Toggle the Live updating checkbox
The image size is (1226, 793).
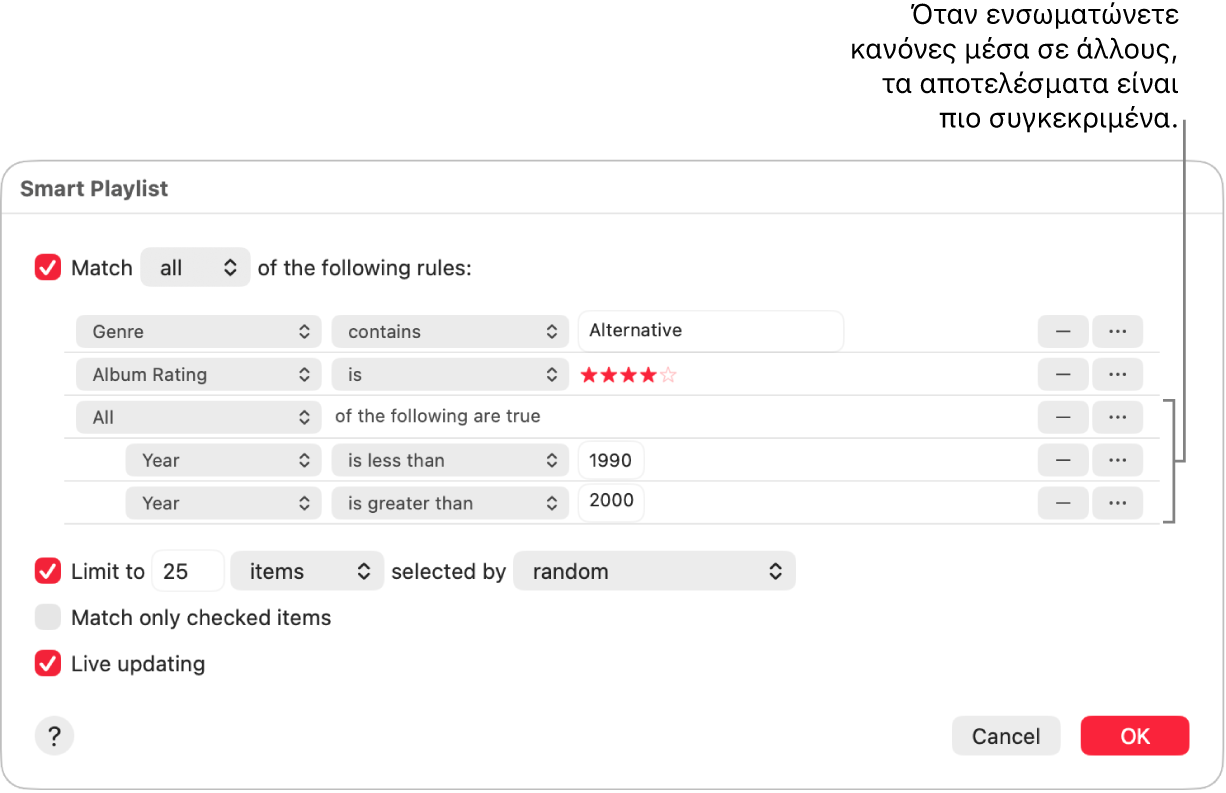point(48,664)
